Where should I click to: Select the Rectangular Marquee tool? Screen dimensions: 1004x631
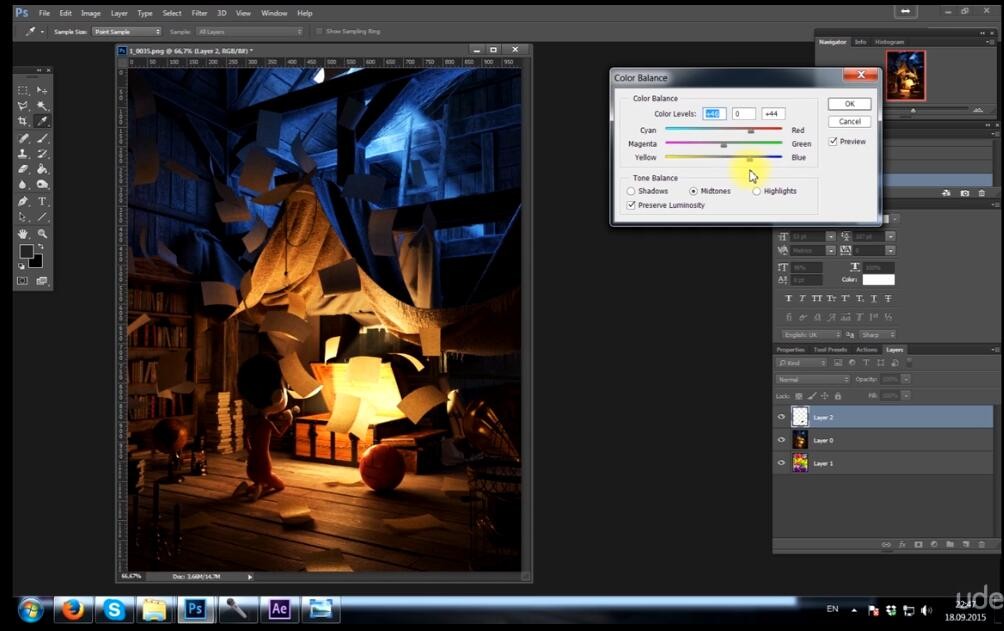[x=23, y=90]
